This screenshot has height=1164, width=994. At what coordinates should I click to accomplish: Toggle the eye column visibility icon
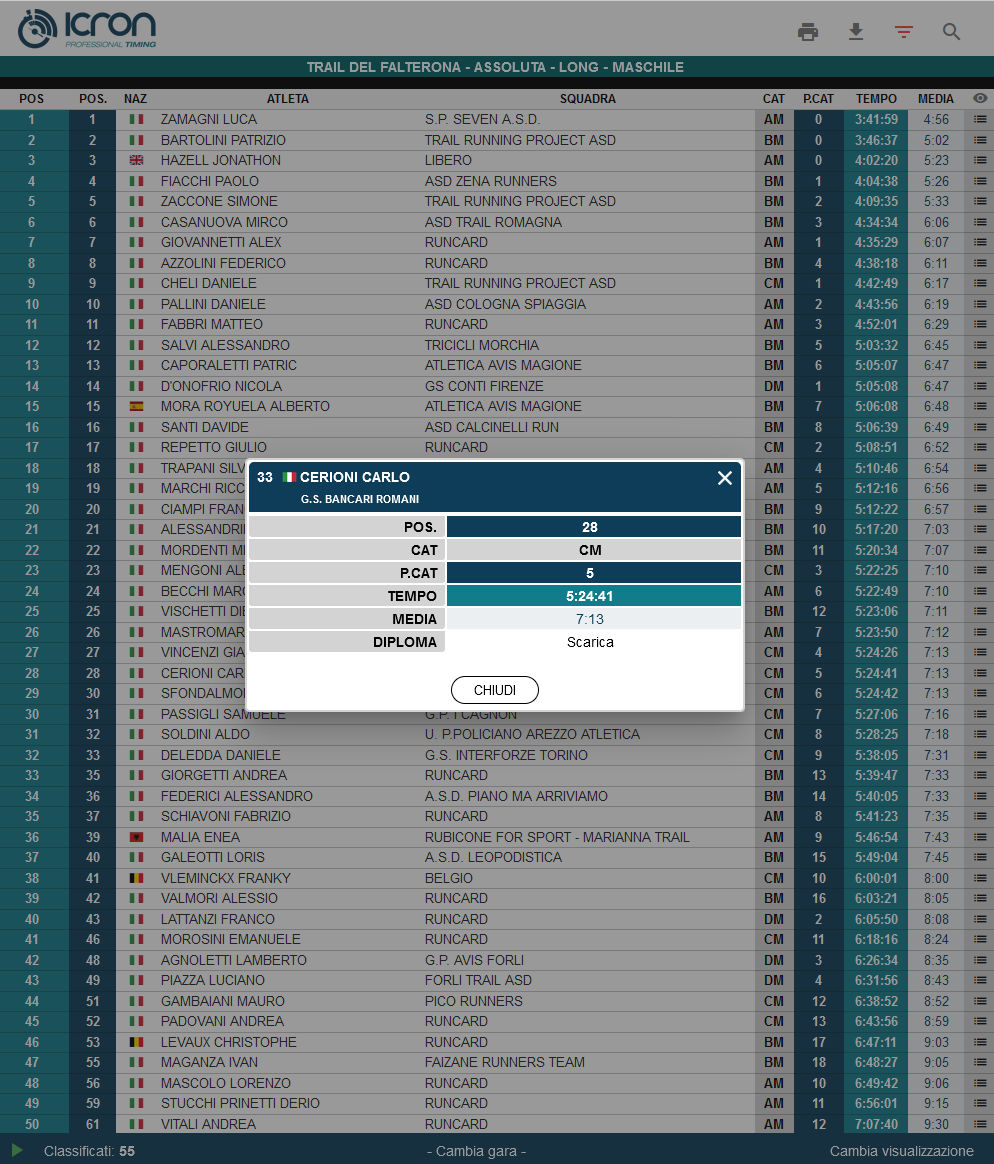coord(980,99)
